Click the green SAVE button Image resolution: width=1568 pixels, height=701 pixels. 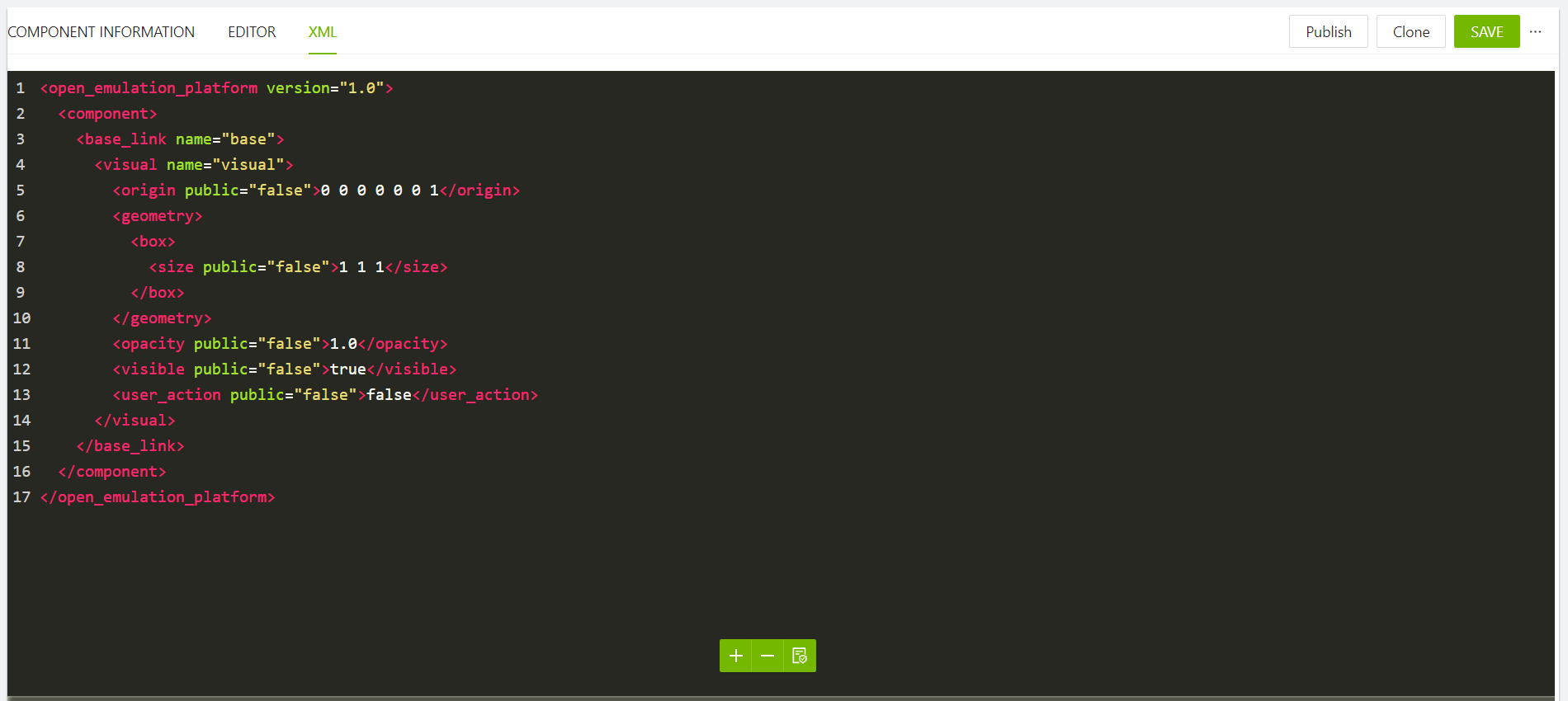coord(1487,31)
